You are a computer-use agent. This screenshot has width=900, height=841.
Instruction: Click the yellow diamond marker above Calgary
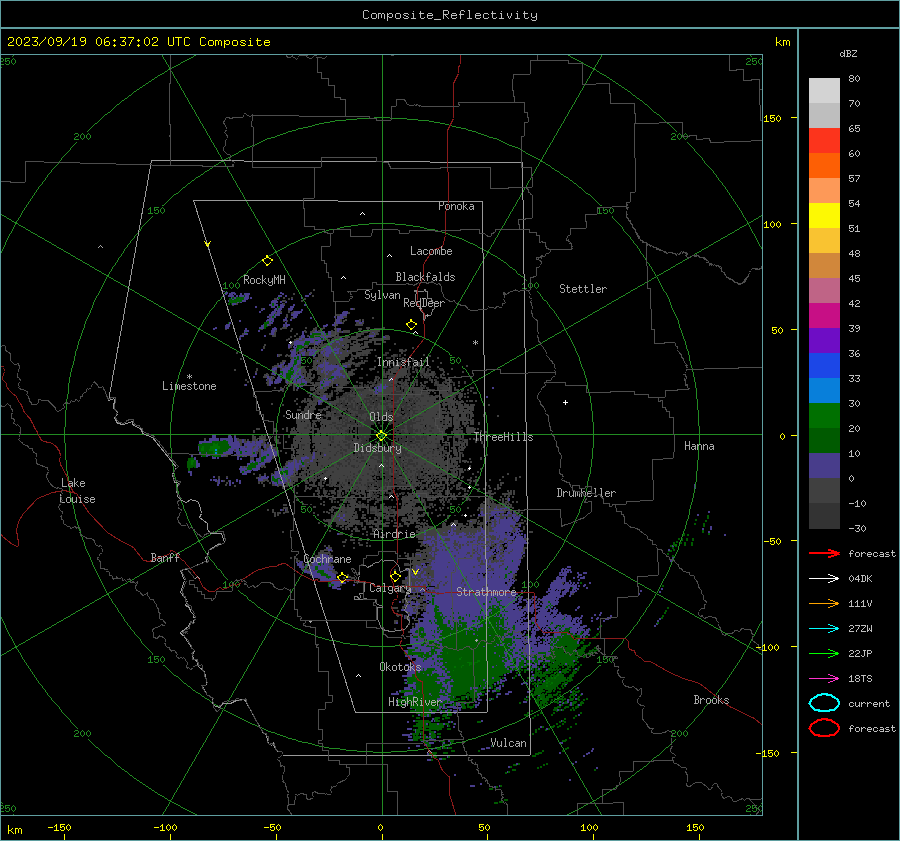coord(395,576)
